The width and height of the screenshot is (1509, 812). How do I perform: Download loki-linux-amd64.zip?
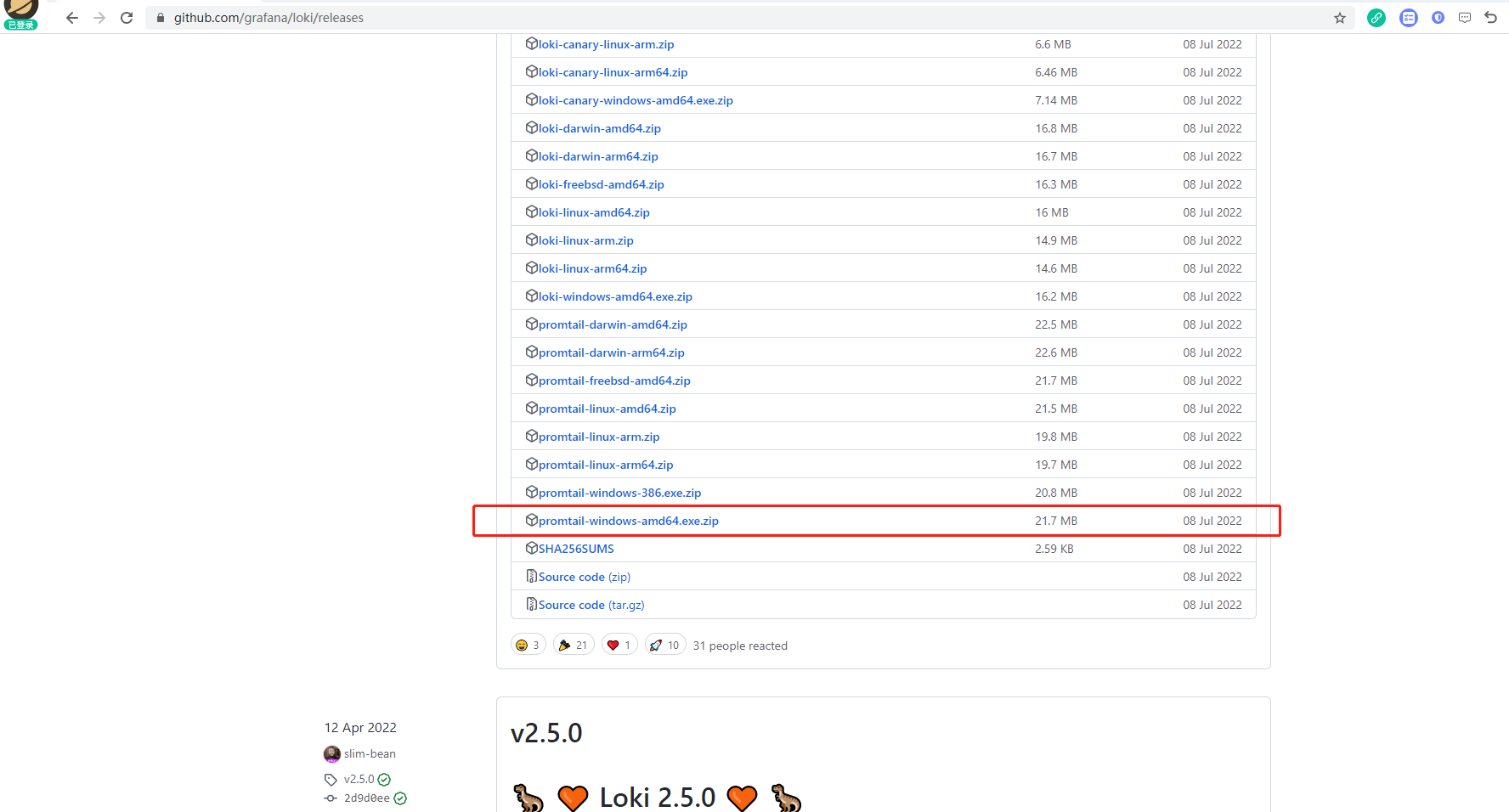click(594, 212)
